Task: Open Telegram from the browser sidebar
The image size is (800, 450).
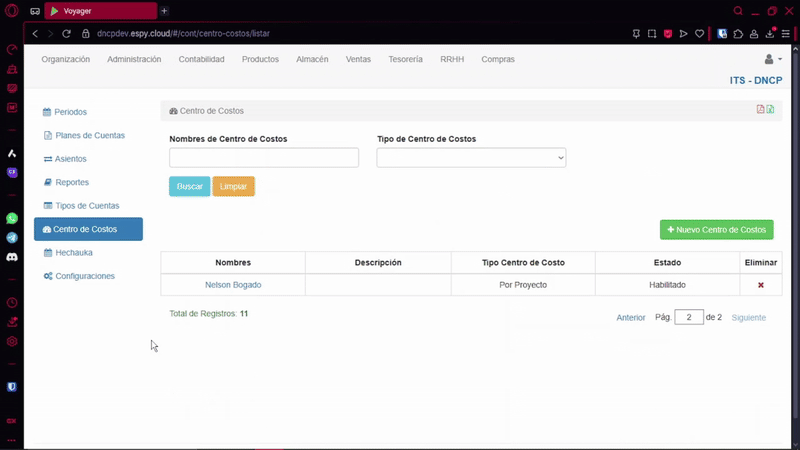Action: tap(12, 238)
